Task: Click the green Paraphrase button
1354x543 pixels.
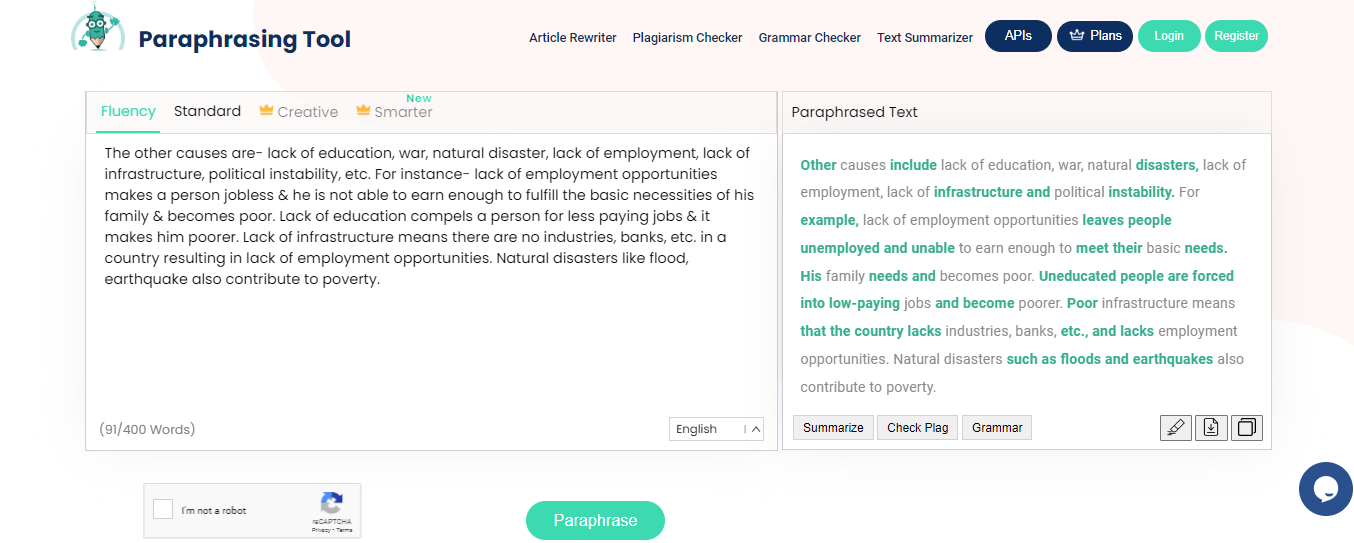Action: pyautogui.click(x=595, y=520)
